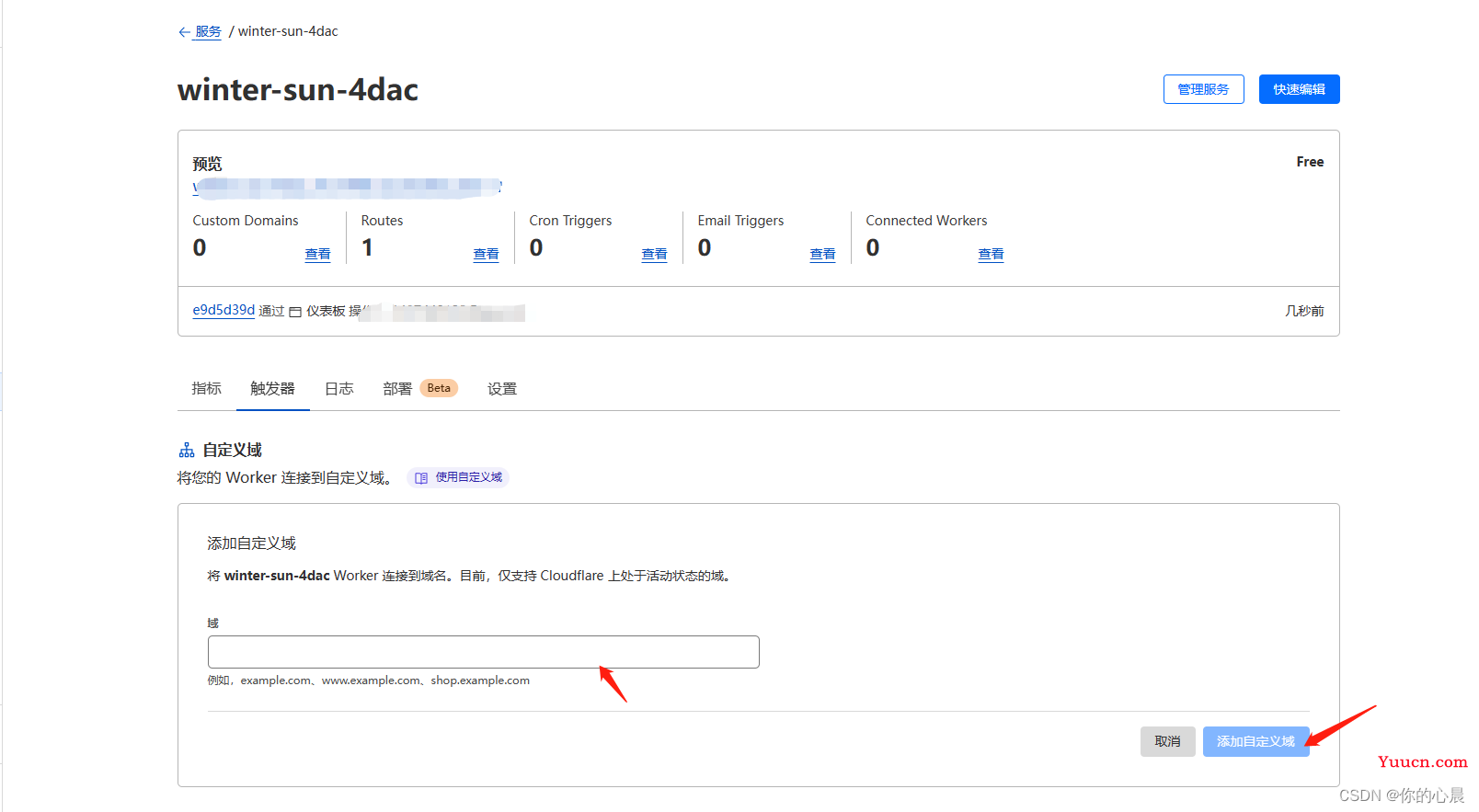Click the 自定义域 network icon
Screen dimensions: 1479x812
pyautogui.click(x=187, y=451)
